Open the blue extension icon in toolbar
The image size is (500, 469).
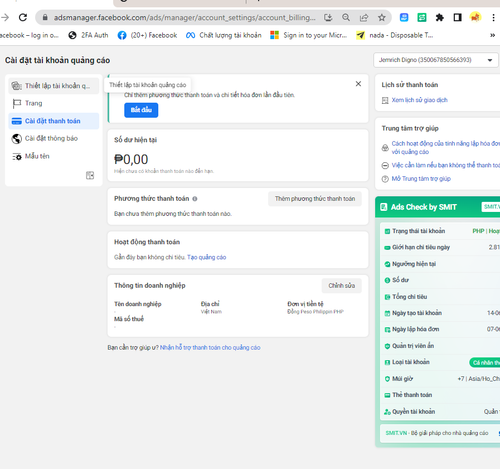click(x=404, y=17)
